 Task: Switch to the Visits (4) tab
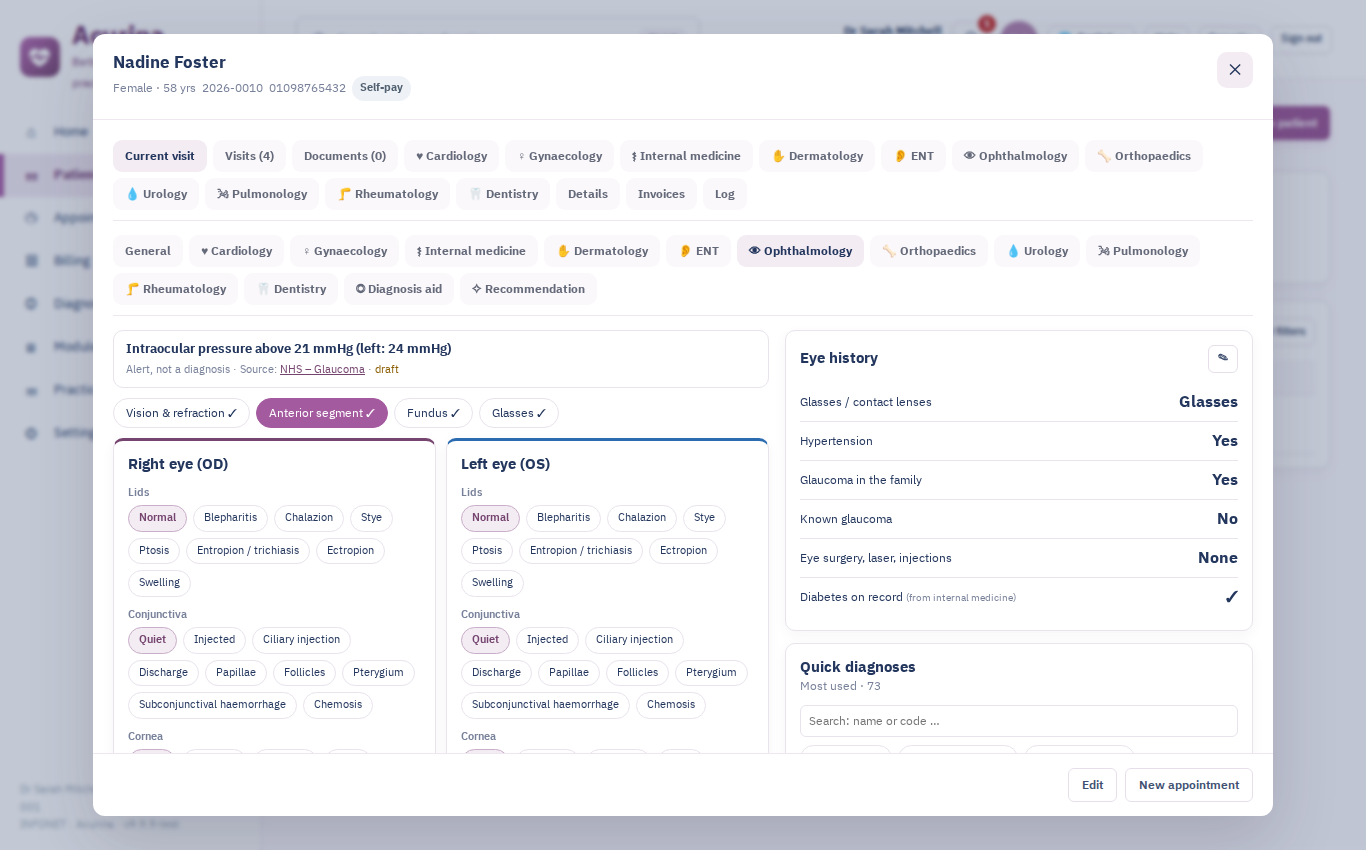point(249,156)
